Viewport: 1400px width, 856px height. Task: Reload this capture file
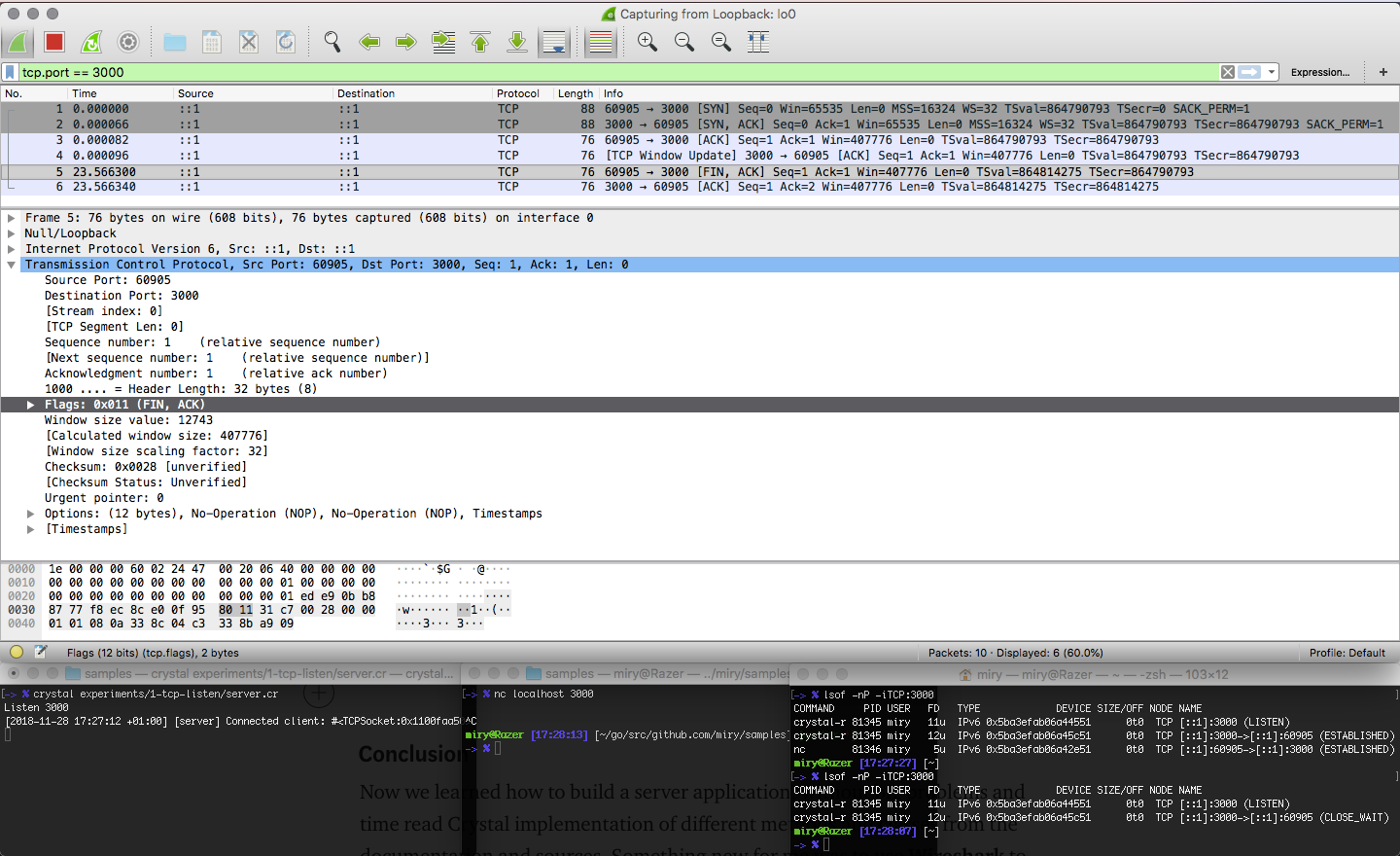pos(286,42)
